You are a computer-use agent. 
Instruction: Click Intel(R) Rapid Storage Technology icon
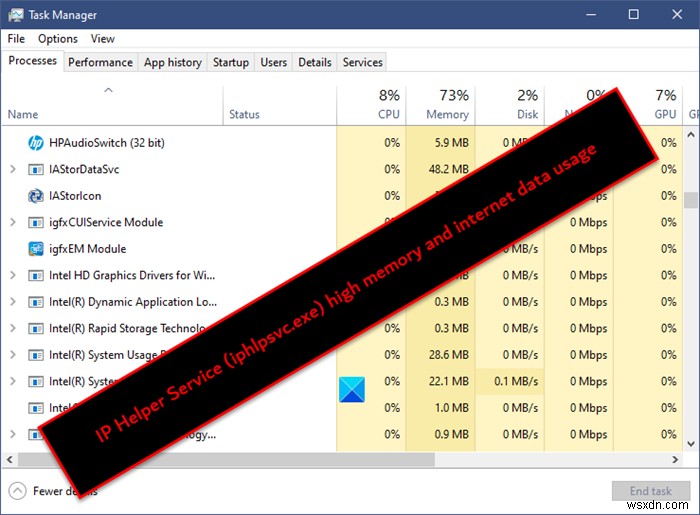click(36, 328)
